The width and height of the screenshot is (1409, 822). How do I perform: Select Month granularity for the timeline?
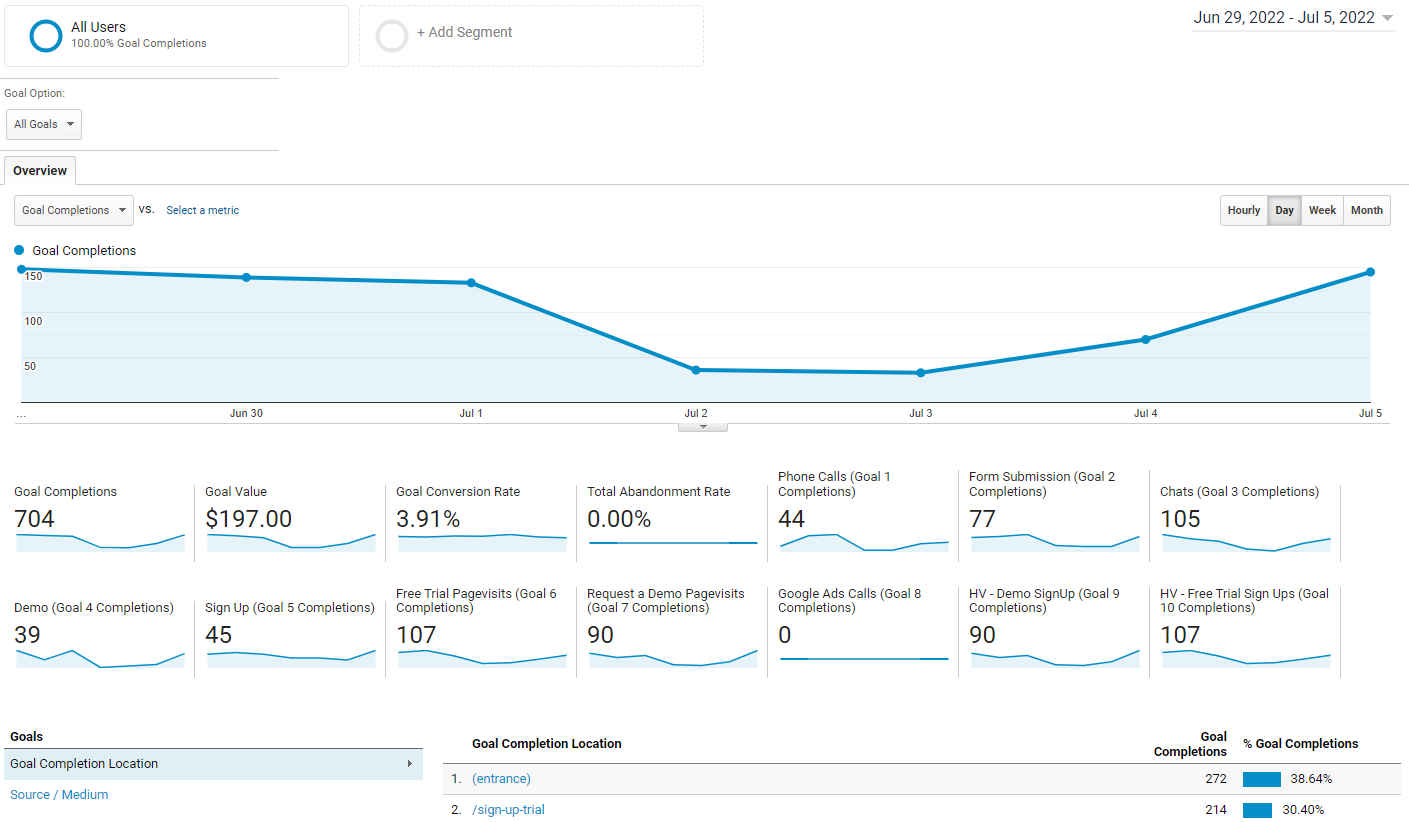(x=1366, y=210)
